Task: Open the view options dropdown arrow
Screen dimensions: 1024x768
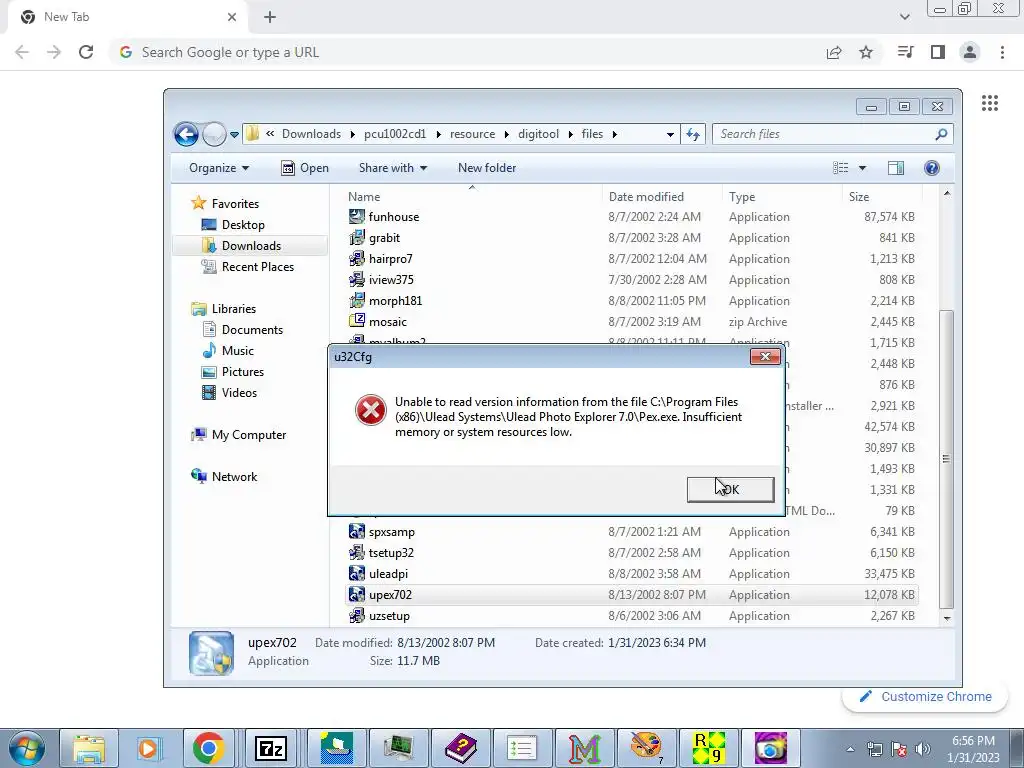Action: (x=862, y=168)
